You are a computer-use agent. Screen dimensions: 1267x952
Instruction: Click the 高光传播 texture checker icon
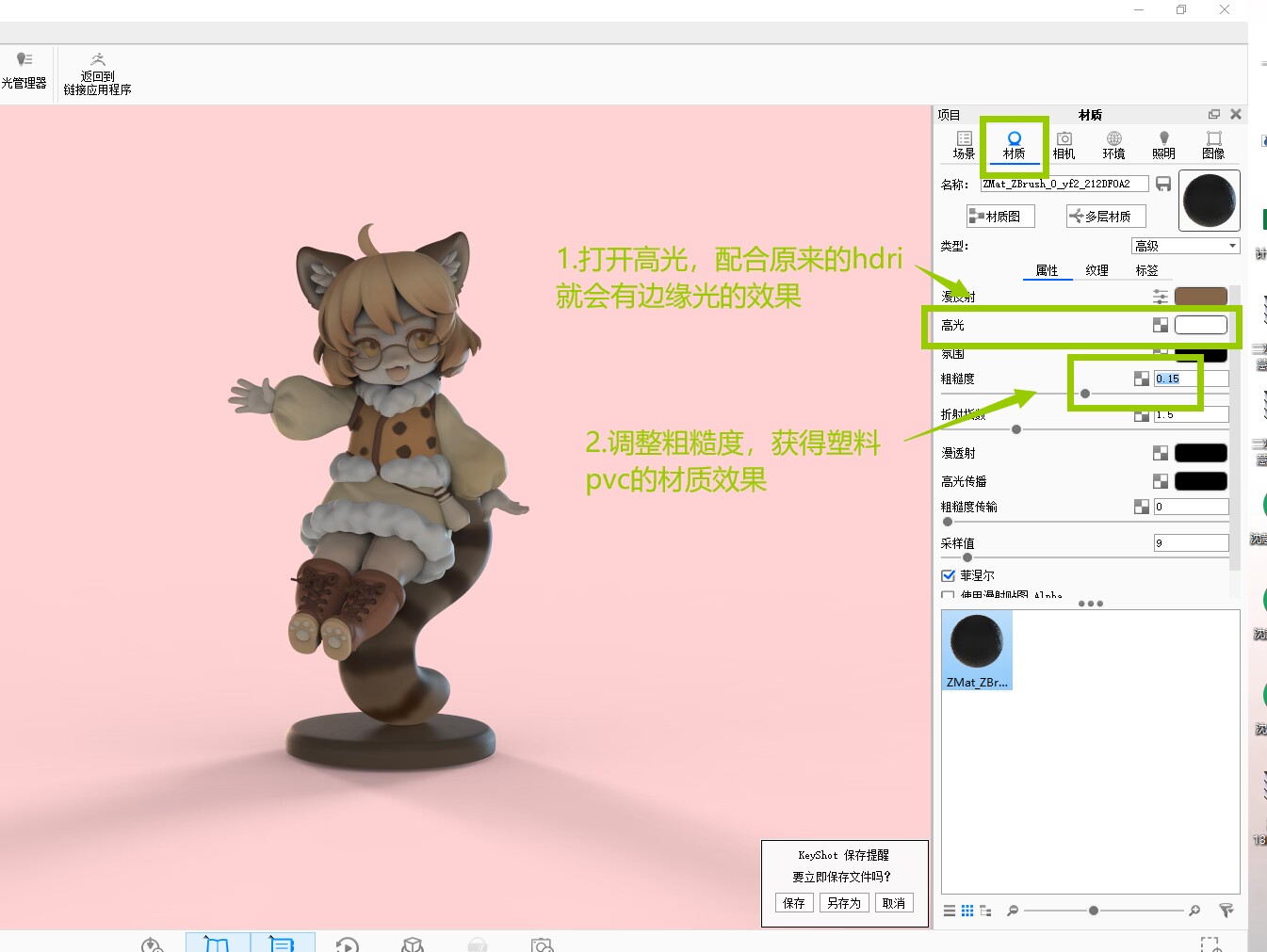1161,481
